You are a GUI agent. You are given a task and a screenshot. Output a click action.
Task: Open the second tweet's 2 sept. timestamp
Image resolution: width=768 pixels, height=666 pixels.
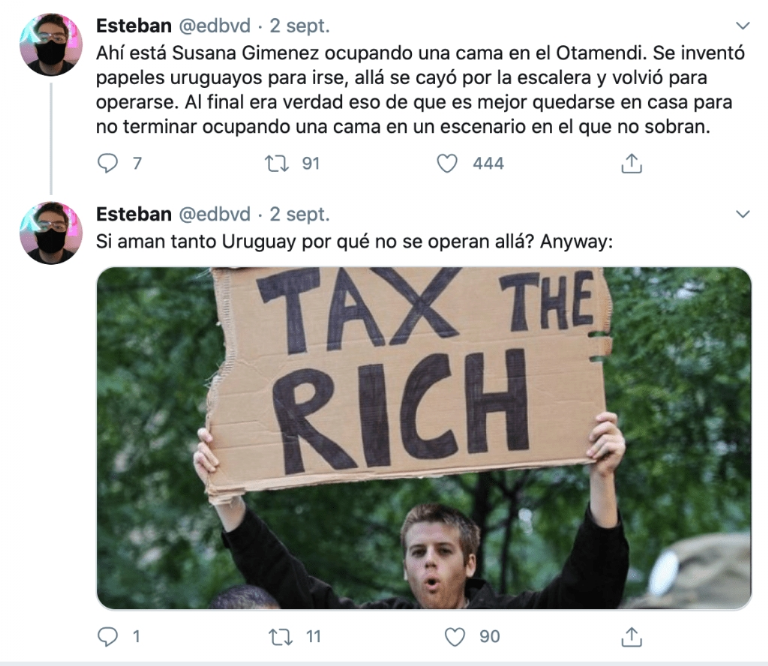point(300,214)
